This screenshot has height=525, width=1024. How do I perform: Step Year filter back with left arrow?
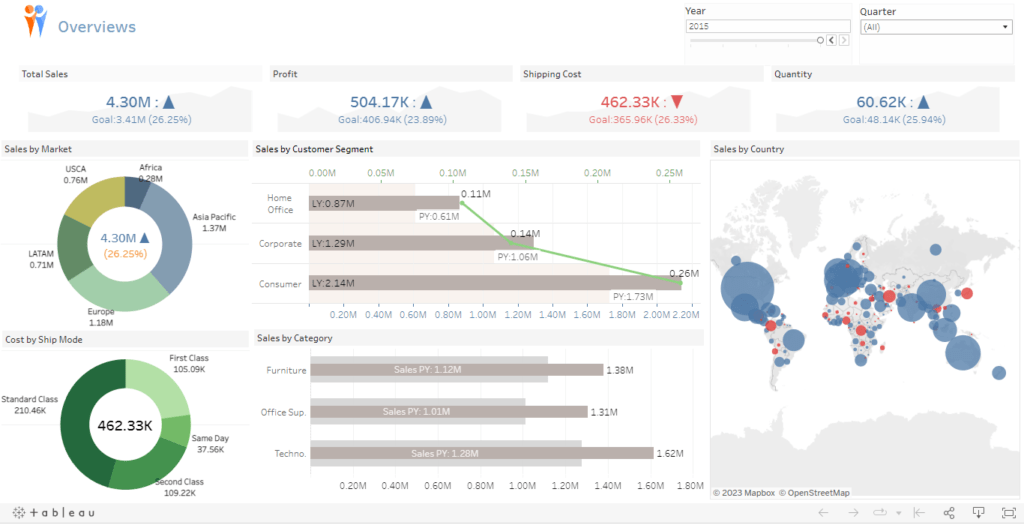832,40
